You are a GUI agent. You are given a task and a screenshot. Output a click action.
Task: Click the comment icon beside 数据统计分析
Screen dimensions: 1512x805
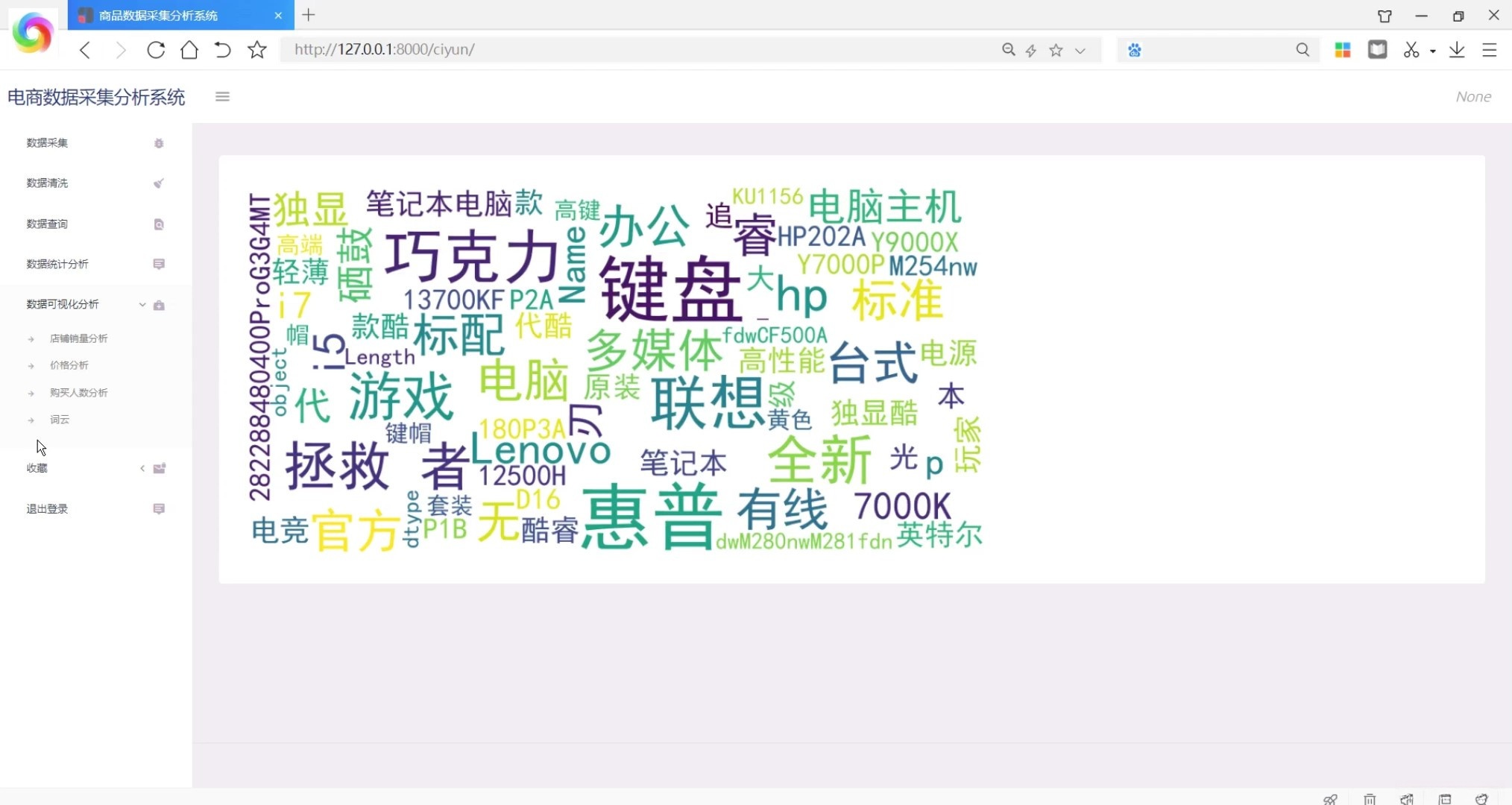pos(159,263)
